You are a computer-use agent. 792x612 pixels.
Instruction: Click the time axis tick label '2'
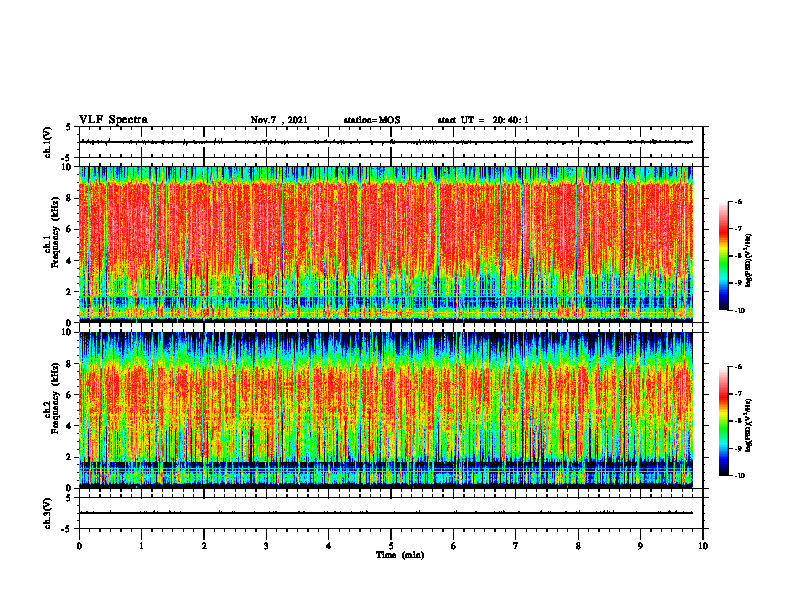[x=204, y=546]
